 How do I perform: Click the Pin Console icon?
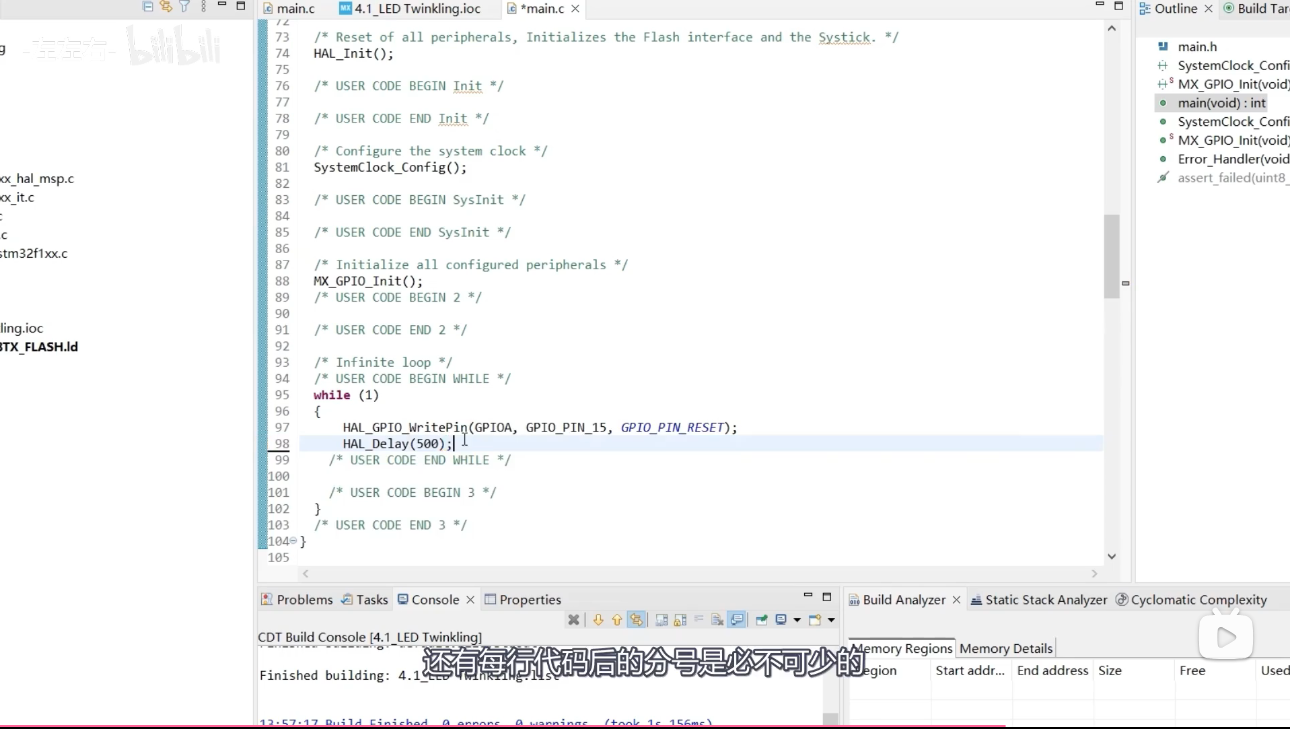[762, 620]
